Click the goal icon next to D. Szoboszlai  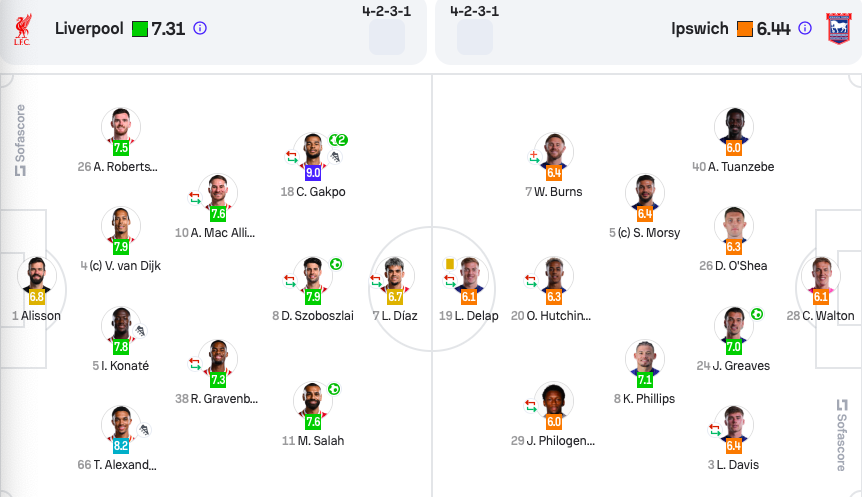tap(336, 264)
